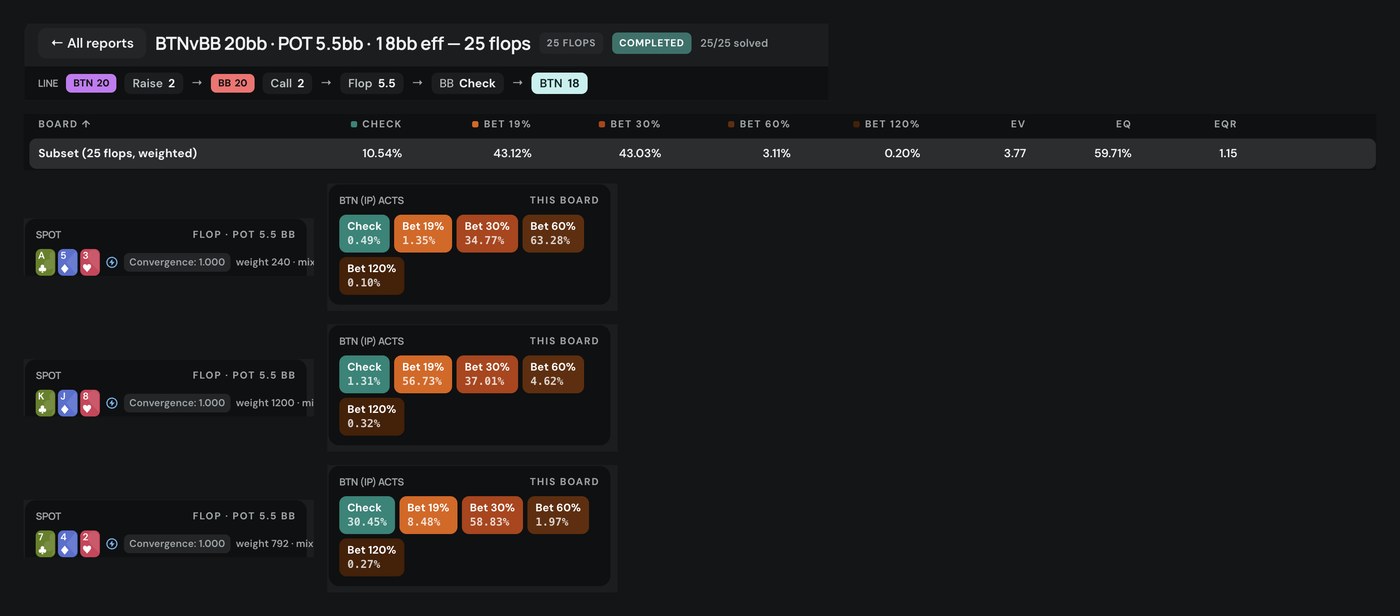Click the Flop 5.5 step in the line
The image size is (1400, 616).
[x=372, y=83]
